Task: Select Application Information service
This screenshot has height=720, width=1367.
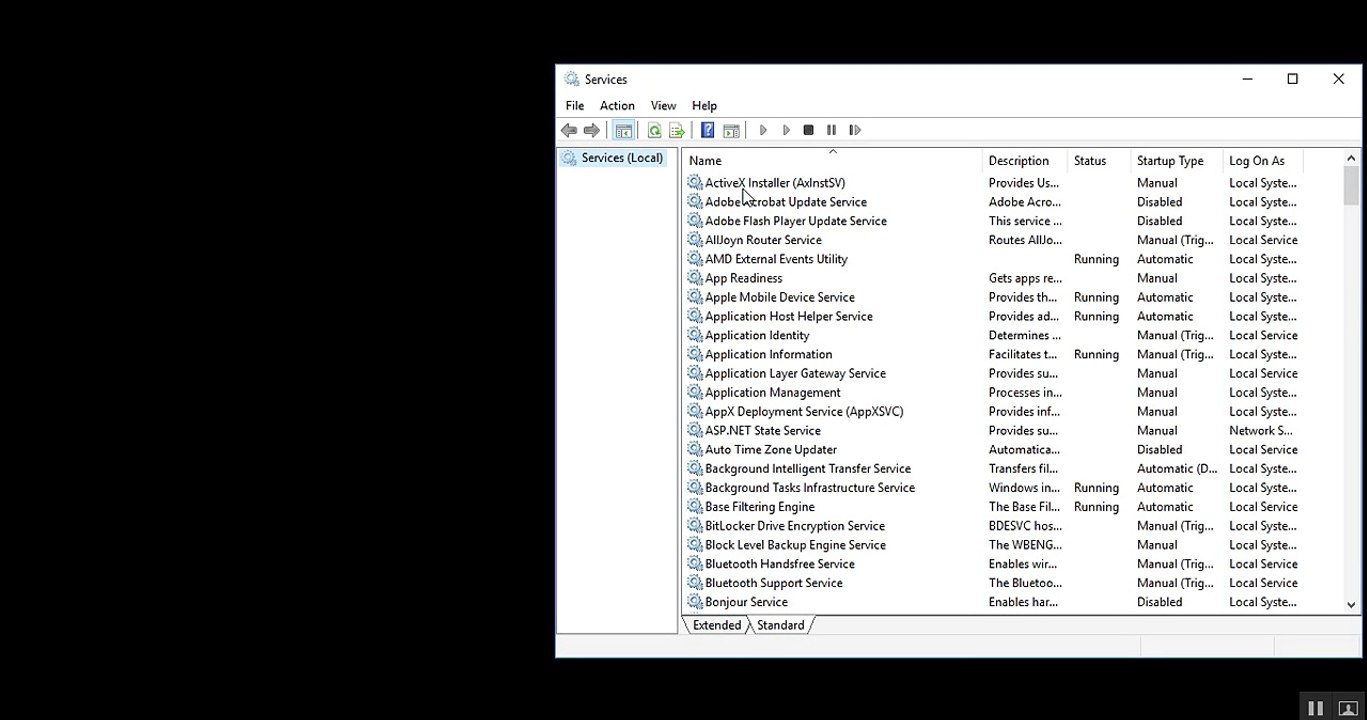Action: [768, 354]
